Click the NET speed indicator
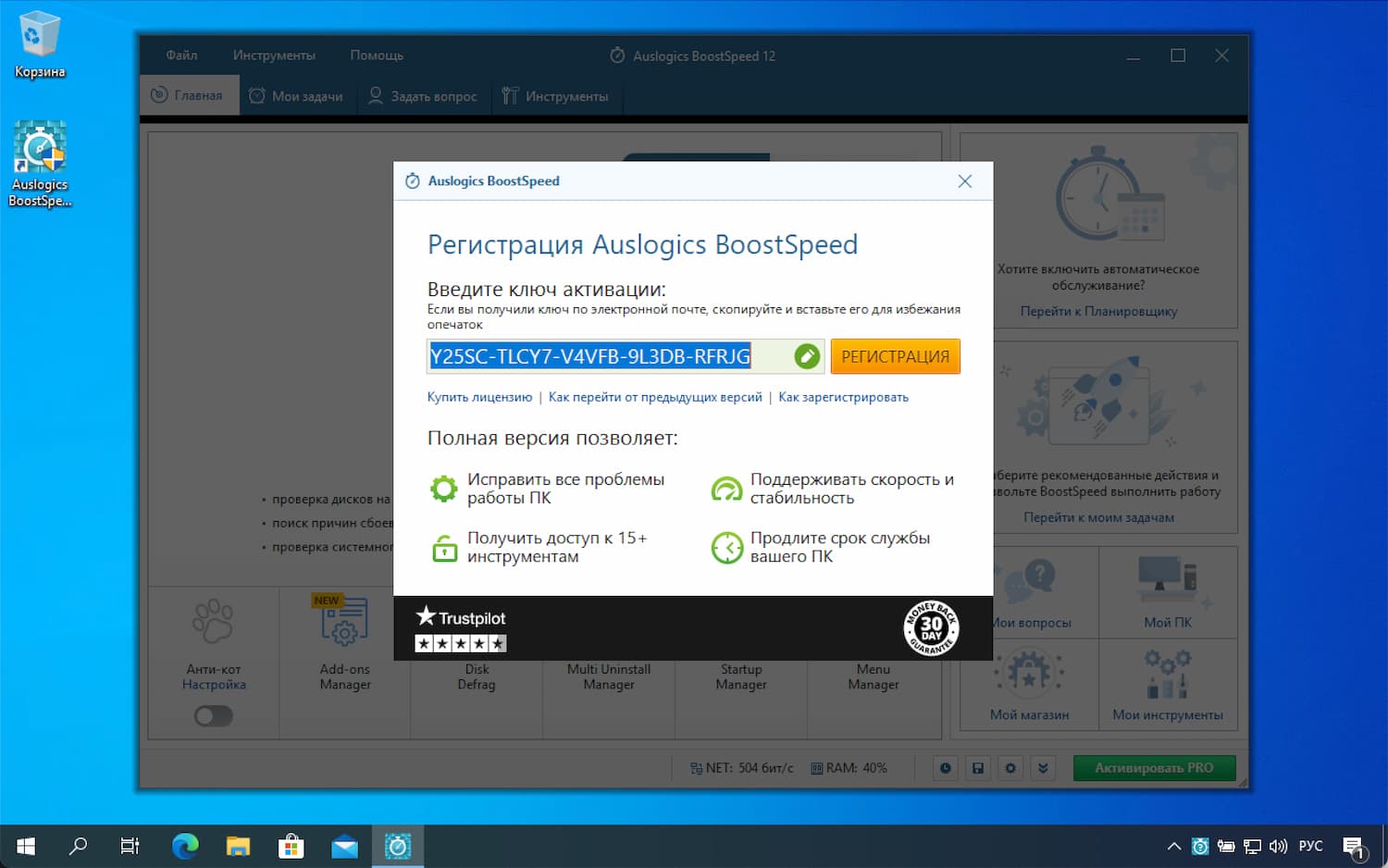This screenshot has width=1388, height=868. tap(741, 768)
